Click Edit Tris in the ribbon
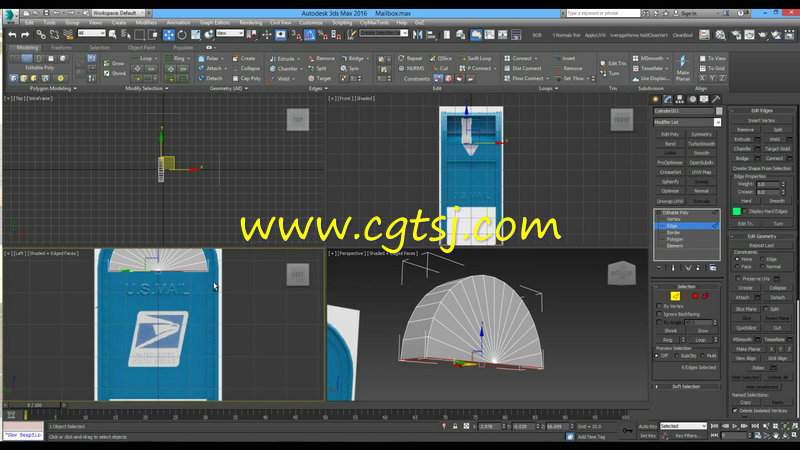800x450 pixels. tap(613, 63)
